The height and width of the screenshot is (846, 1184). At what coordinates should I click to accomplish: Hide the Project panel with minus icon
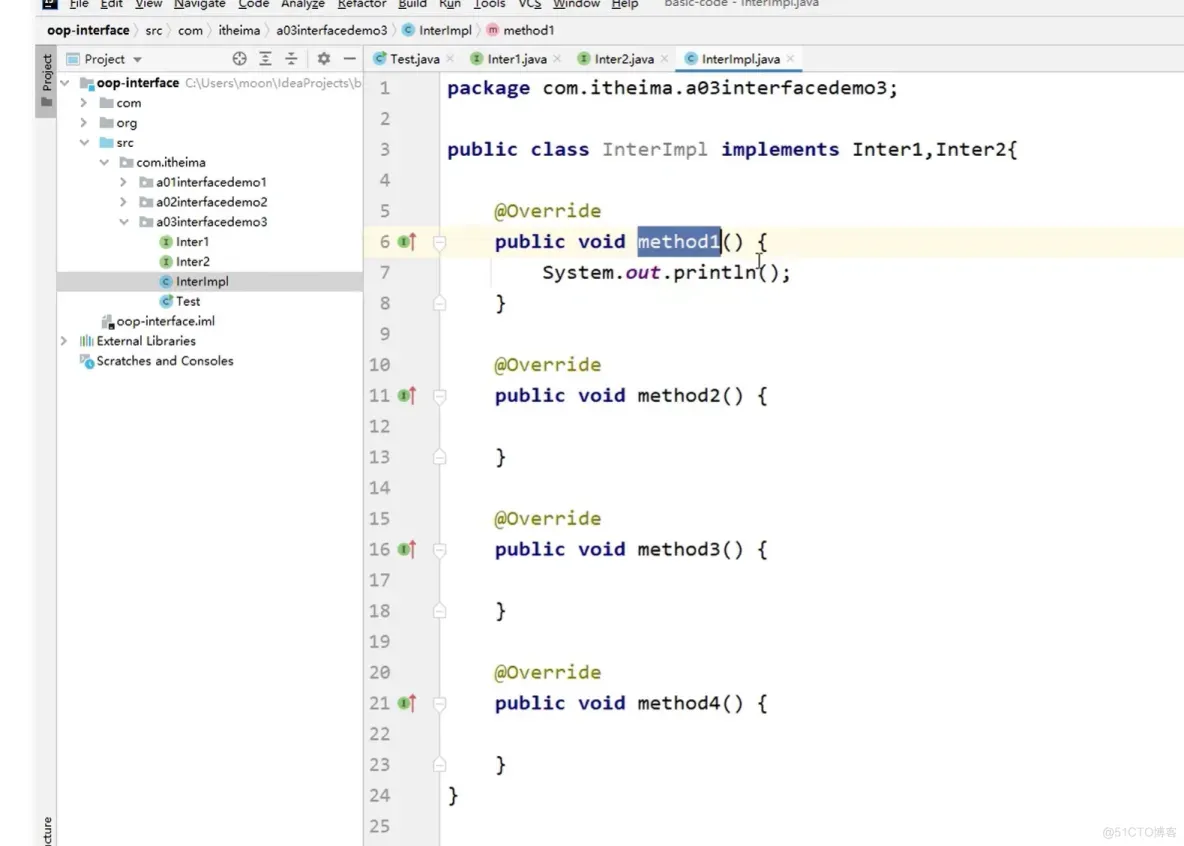click(x=349, y=59)
